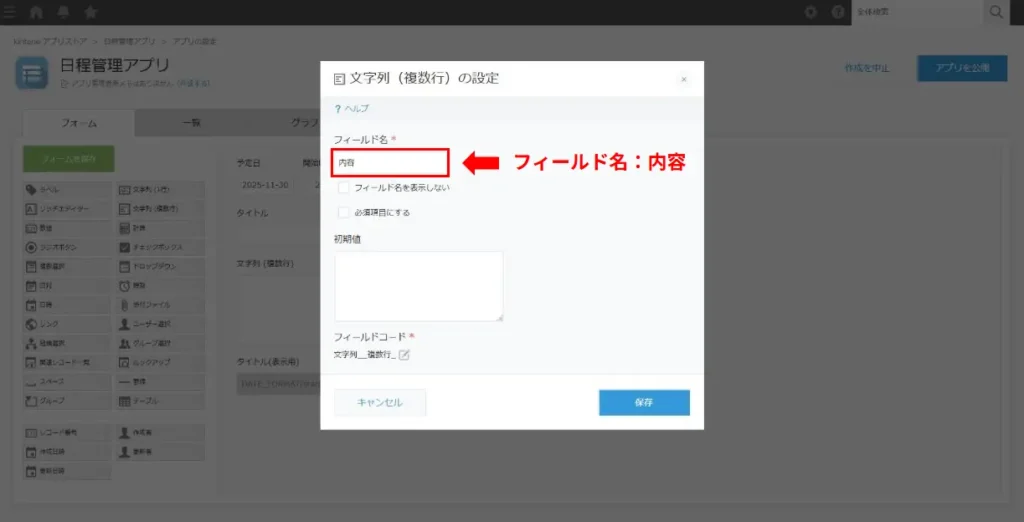Select the 組織選択 field in palette
Screen dimensions: 1024x522
[x=67, y=343]
